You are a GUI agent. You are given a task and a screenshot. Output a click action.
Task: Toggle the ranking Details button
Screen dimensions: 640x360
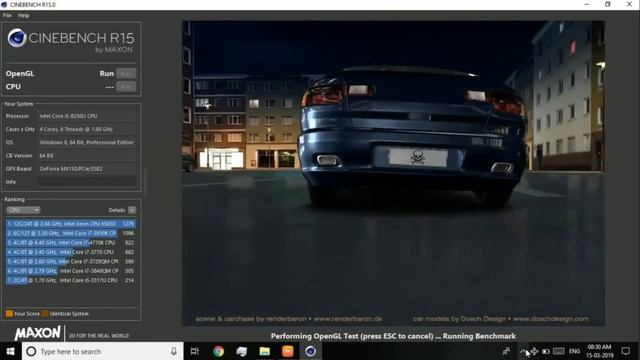[x=132, y=210]
